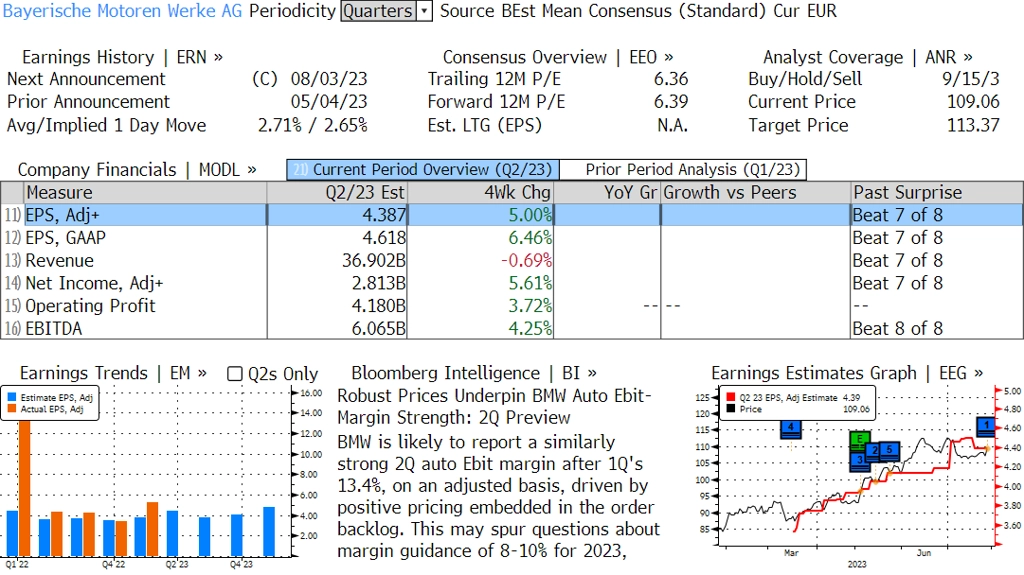Click the orange Actual EPS legend swatch
This screenshot has width=1024, height=575.
[x=12, y=409]
